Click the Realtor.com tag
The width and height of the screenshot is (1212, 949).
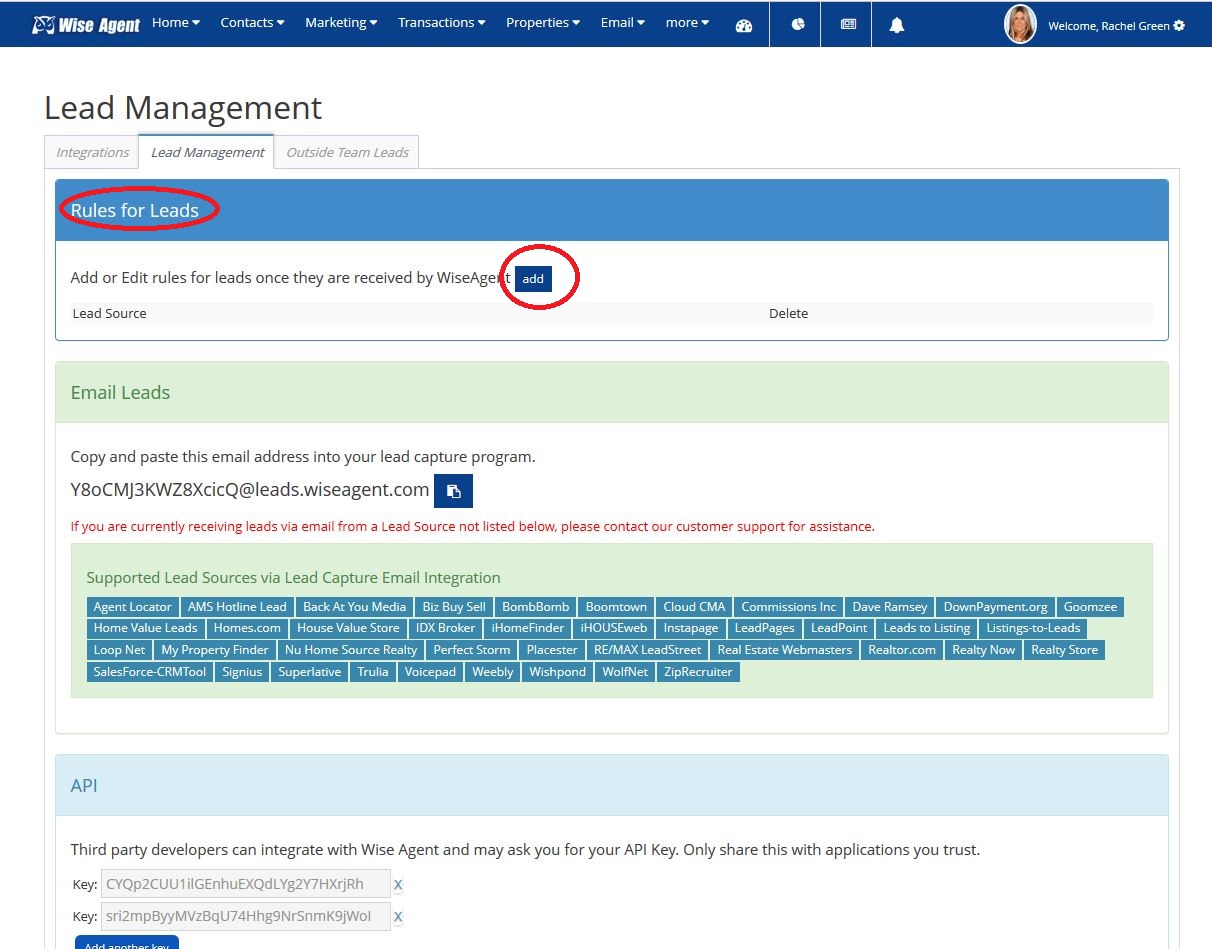(x=902, y=650)
